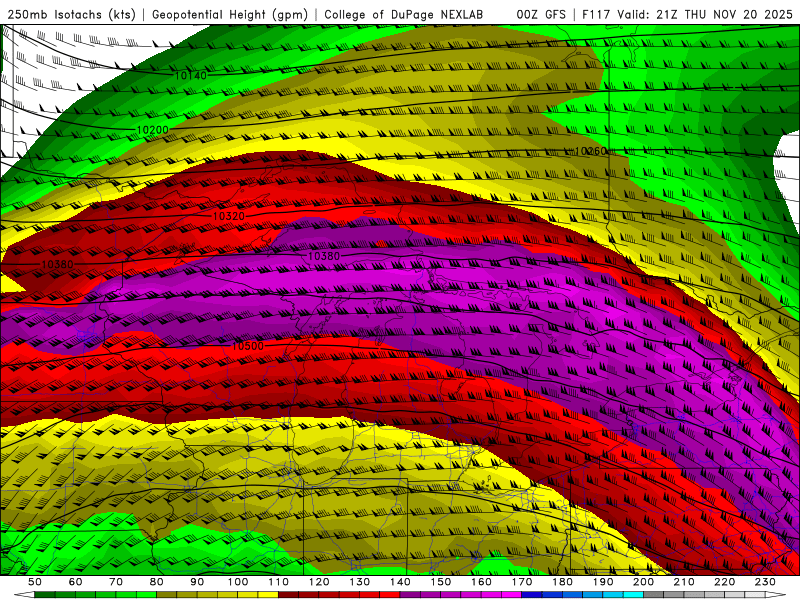Click the 60 knot legend value
The height and width of the screenshot is (600, 800).
75,582
